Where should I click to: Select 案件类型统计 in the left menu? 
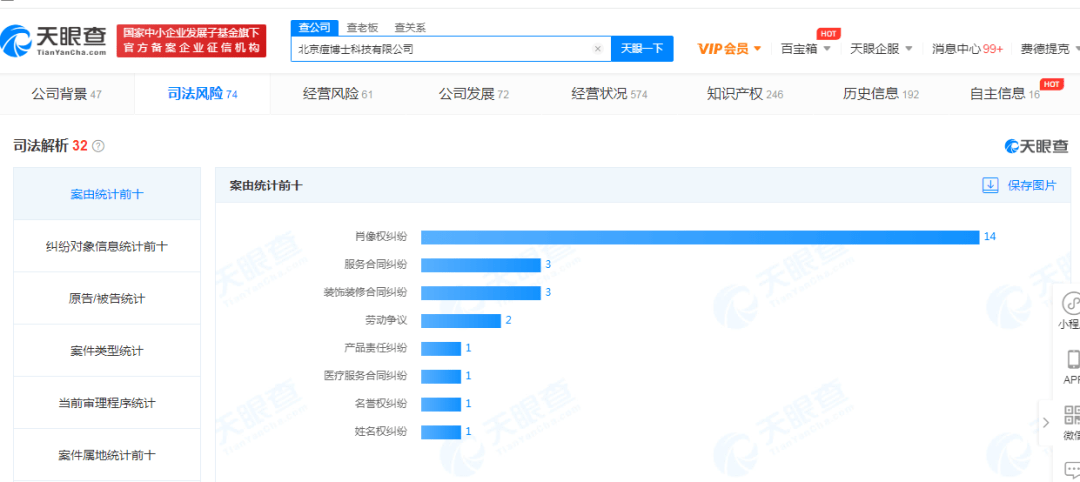[107, 351]
